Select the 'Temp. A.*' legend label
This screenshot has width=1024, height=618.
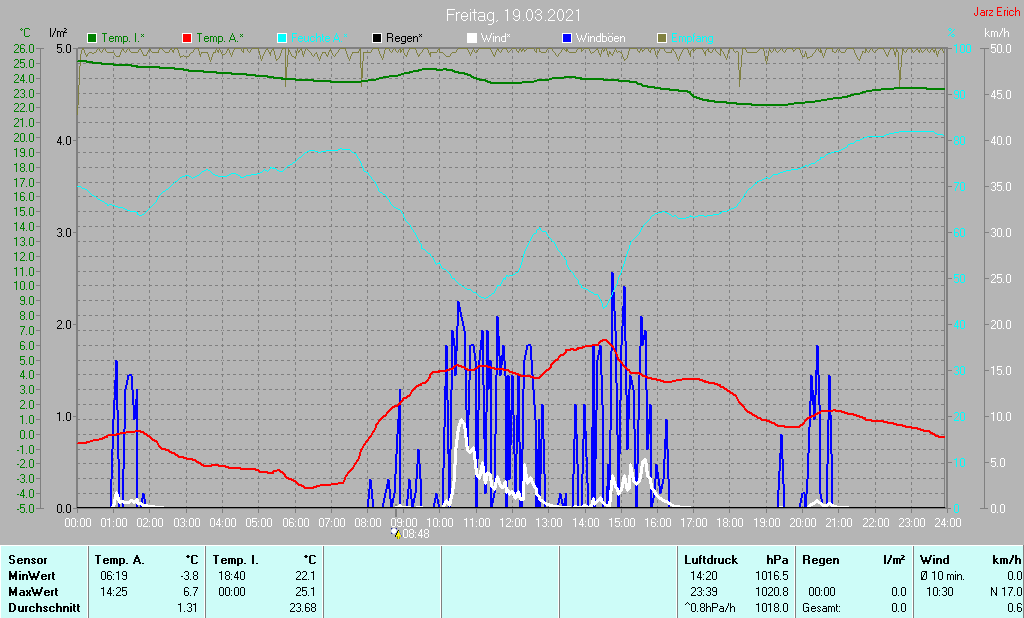click(x=220, y=39)
